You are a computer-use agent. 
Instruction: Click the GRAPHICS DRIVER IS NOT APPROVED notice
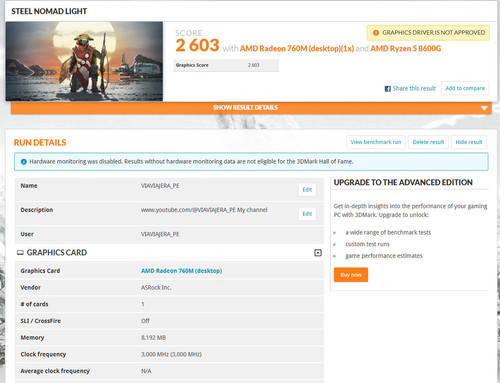(428, 33)
